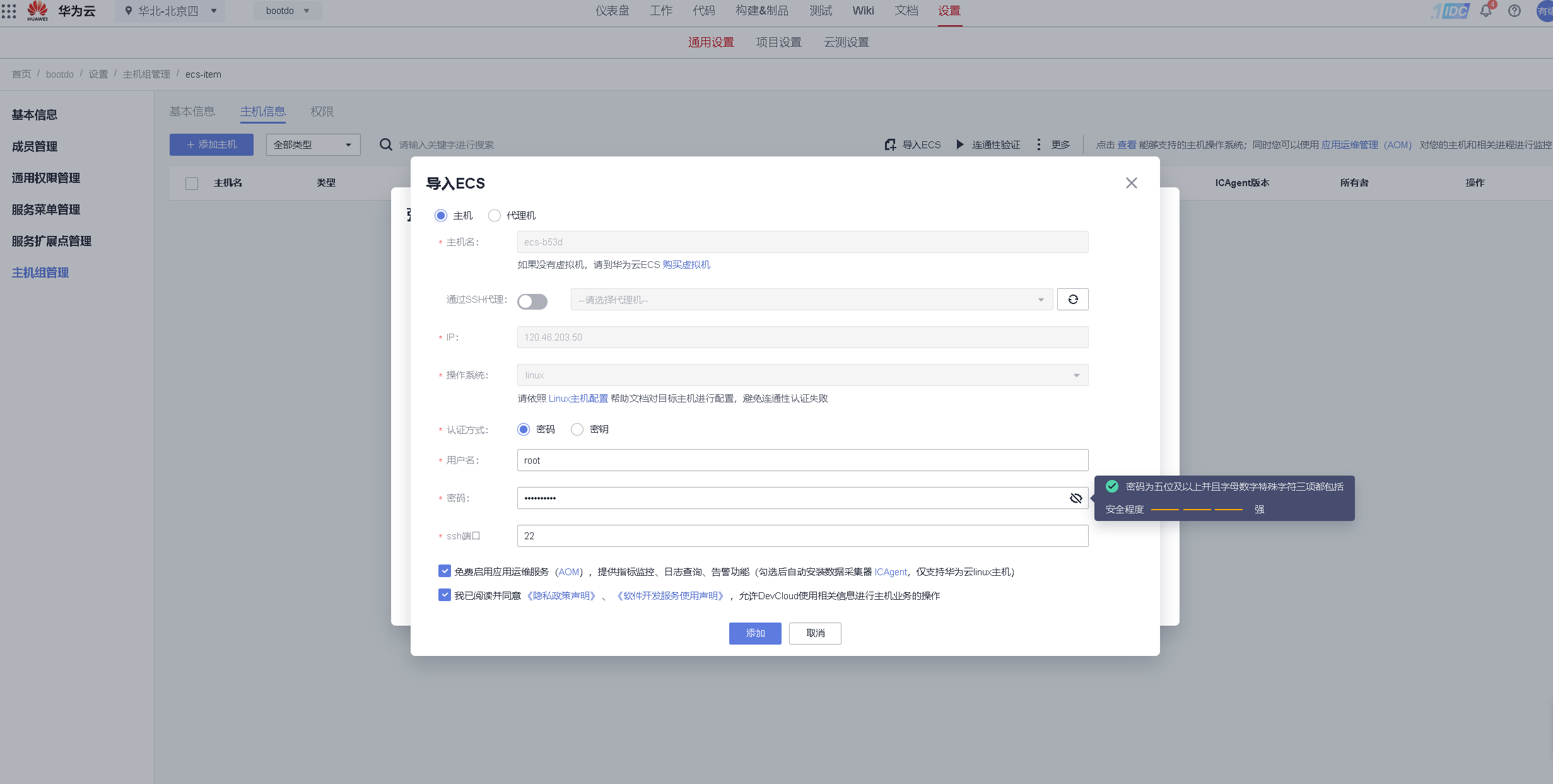Open the 全部类型 type filter dropdown

(x=312, y=144)
